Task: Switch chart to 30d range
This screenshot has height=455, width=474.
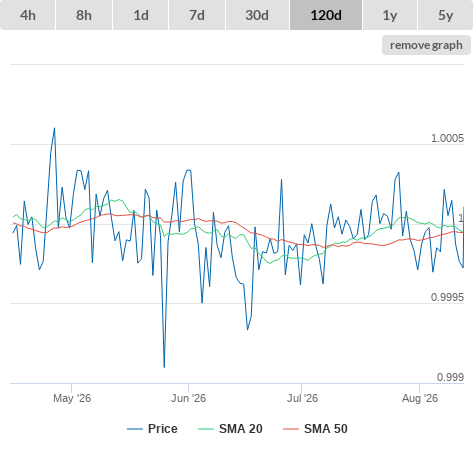Action: click(257, 15)
